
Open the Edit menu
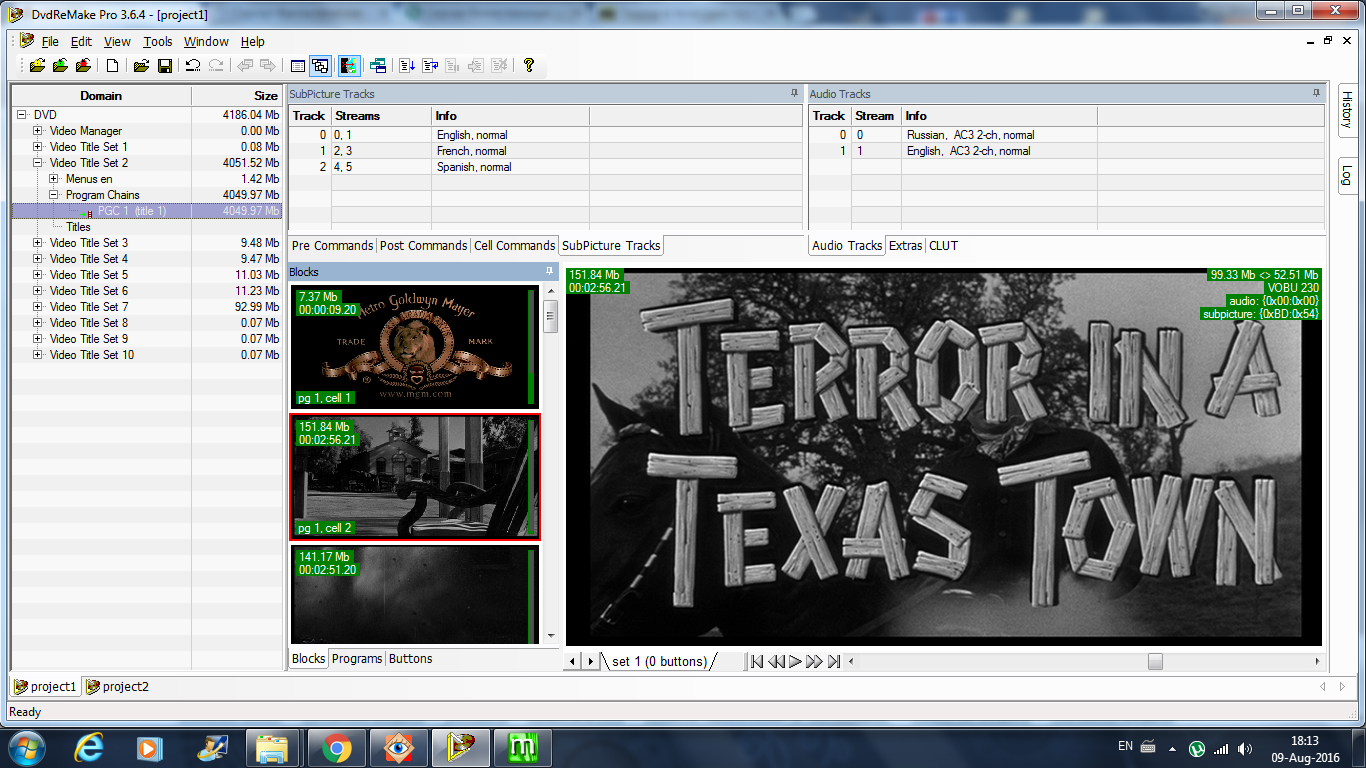point(81,42)
